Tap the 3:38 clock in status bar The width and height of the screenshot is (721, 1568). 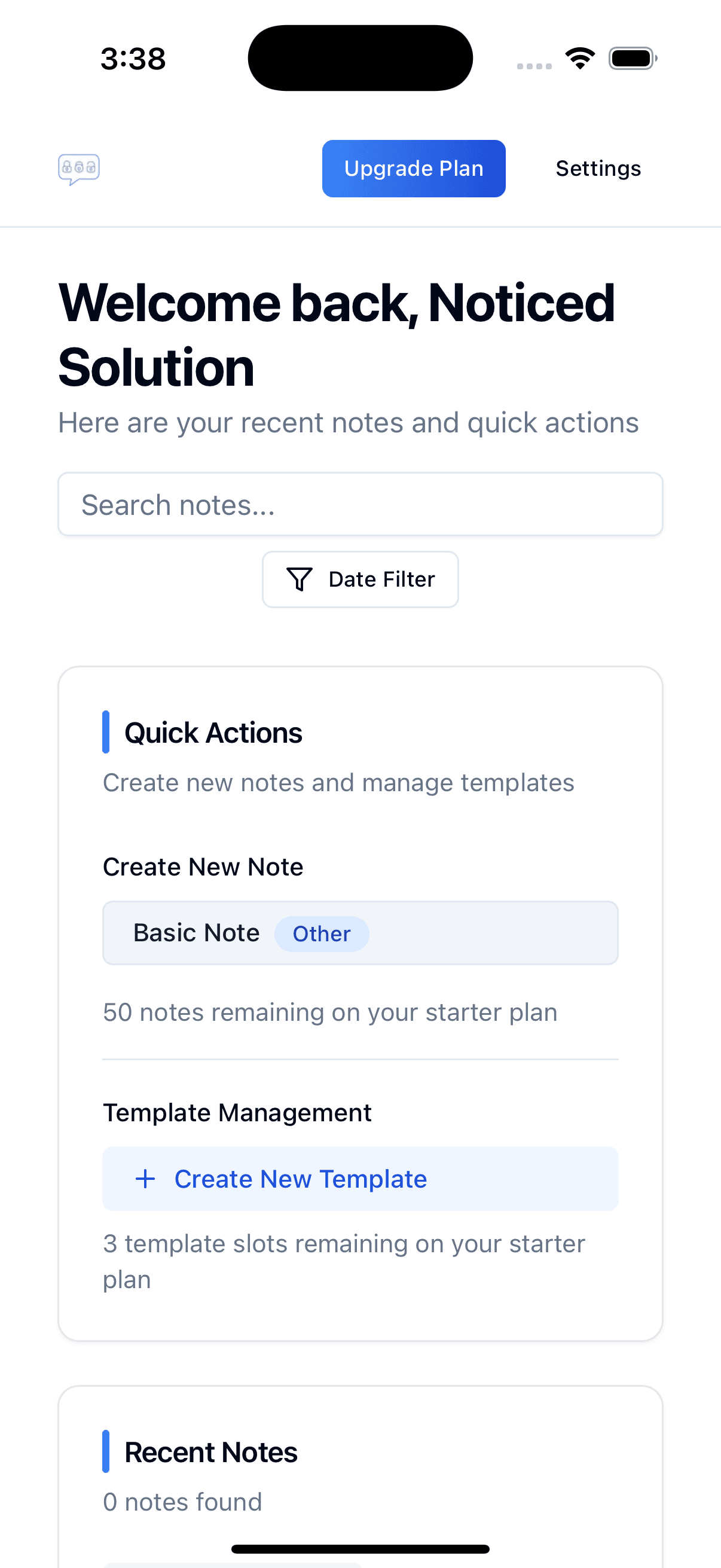pos(133,59)
